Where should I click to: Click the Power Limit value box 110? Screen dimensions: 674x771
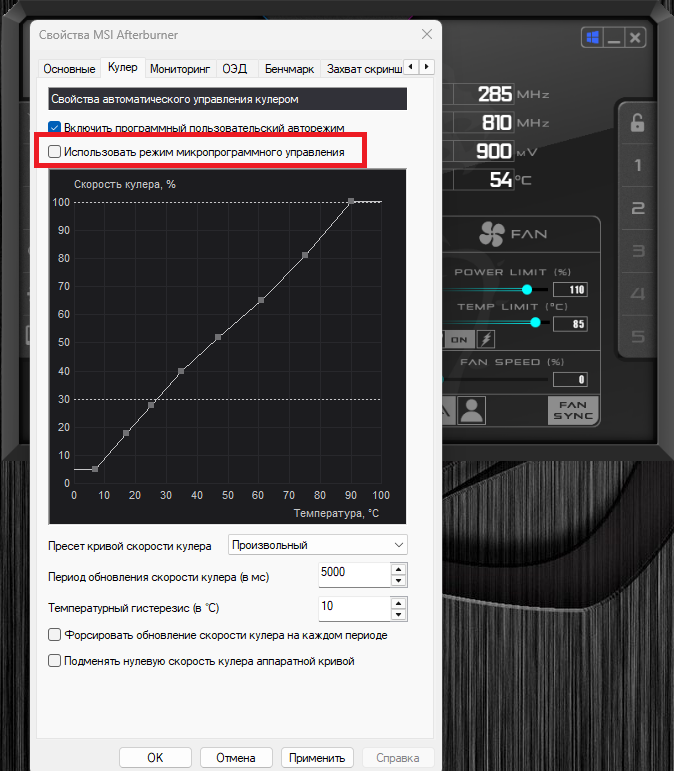point(570,290)
